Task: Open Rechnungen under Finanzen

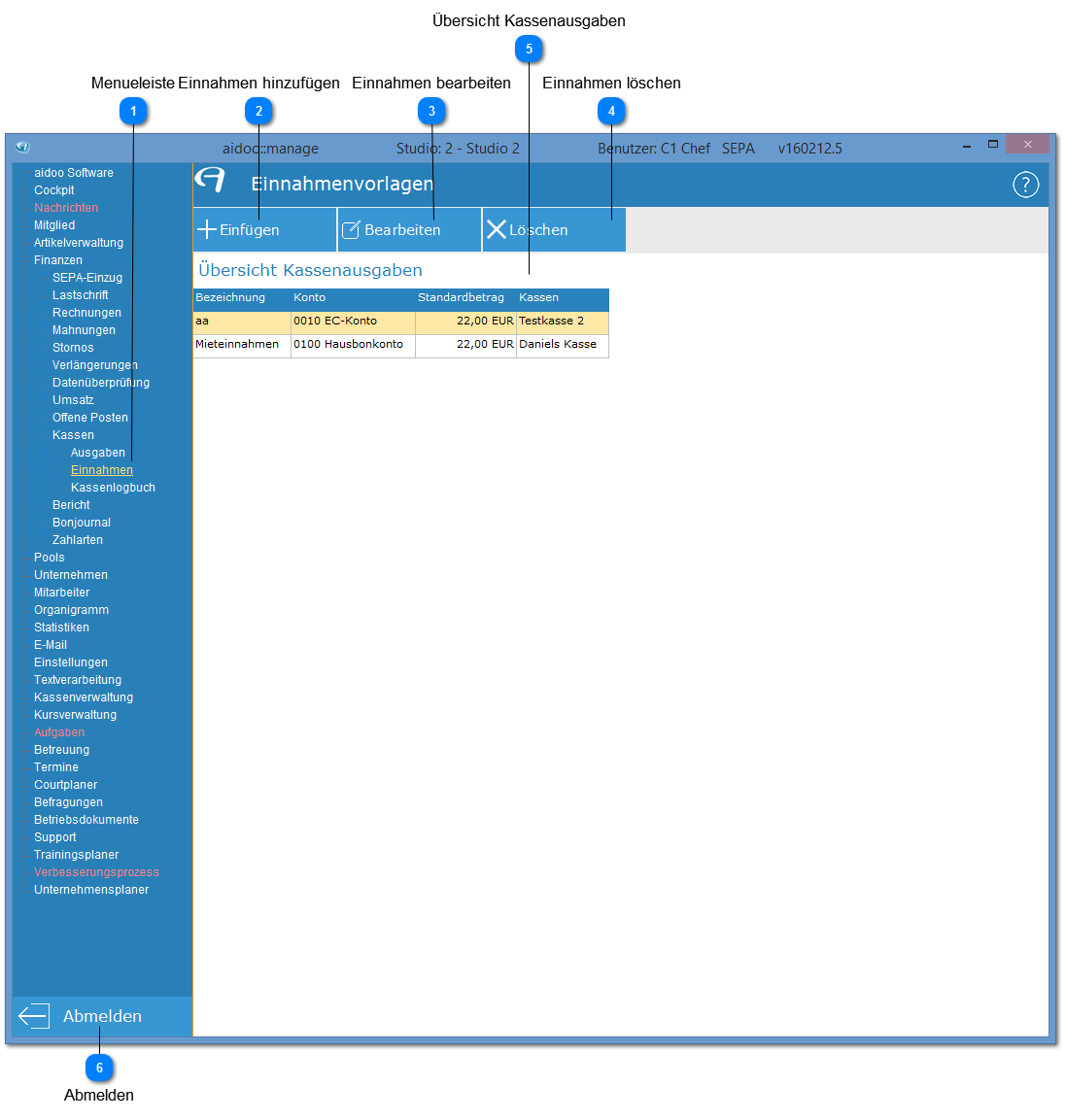Action: click(x=86, y=313)
